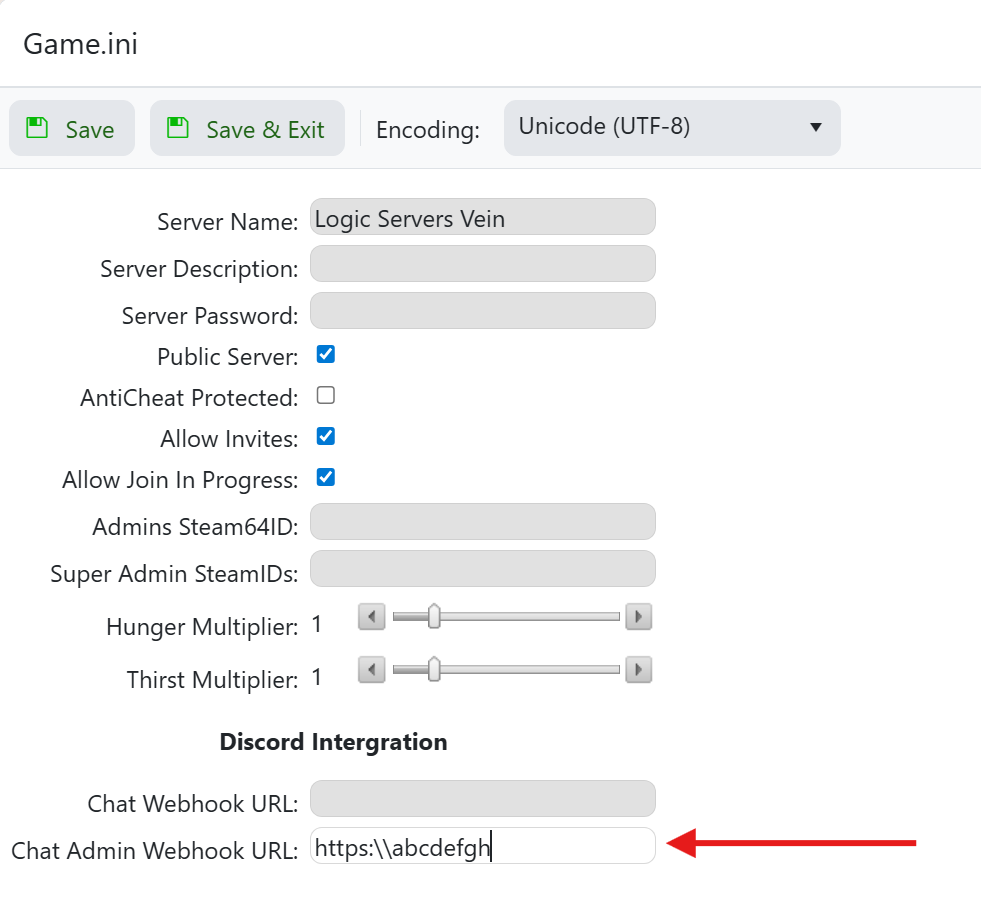Click Hunger Multiplier right arrow button
This screenshot has height=915, width=981.
click(638, 617)
